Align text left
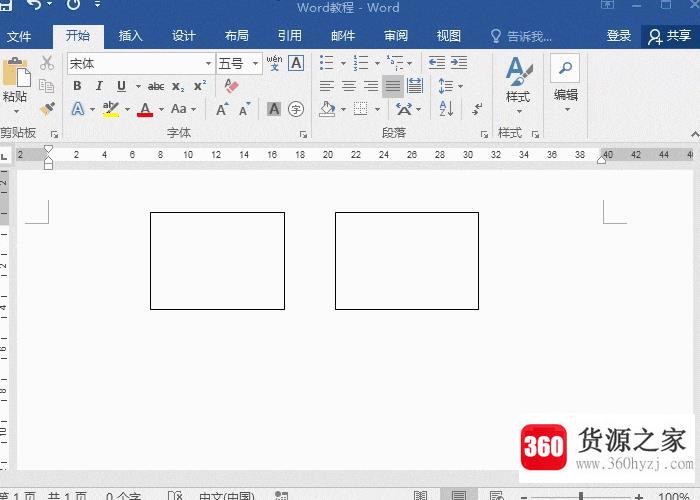Viewport: 700px width, 500px height. (327, 86)
